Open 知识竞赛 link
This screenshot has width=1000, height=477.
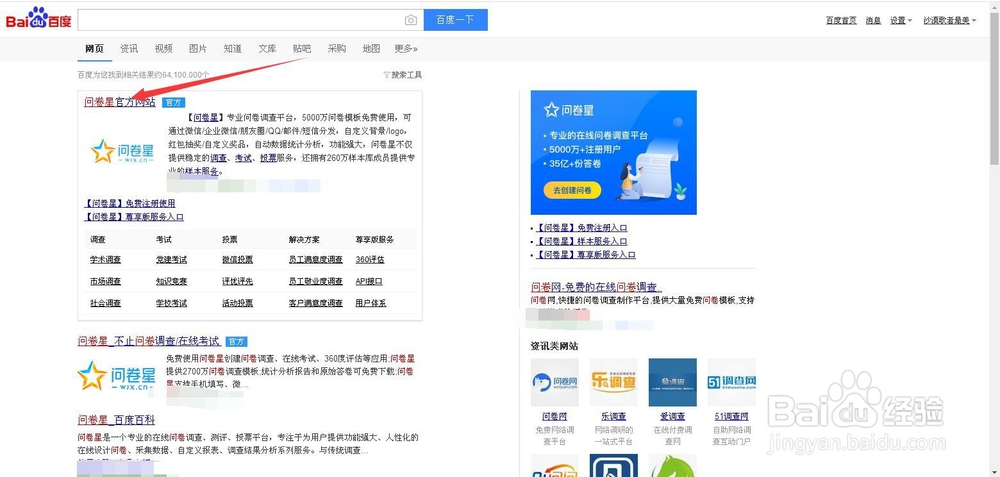click(172, 281)
